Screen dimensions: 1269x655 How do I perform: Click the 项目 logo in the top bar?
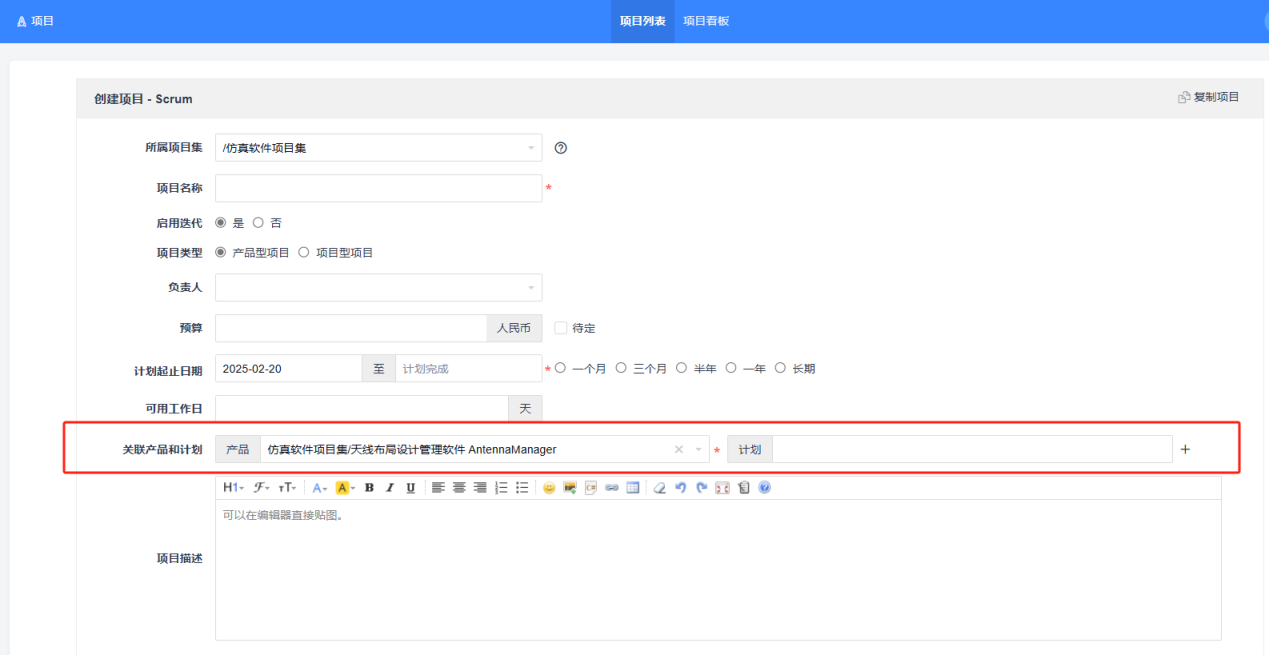35,21
